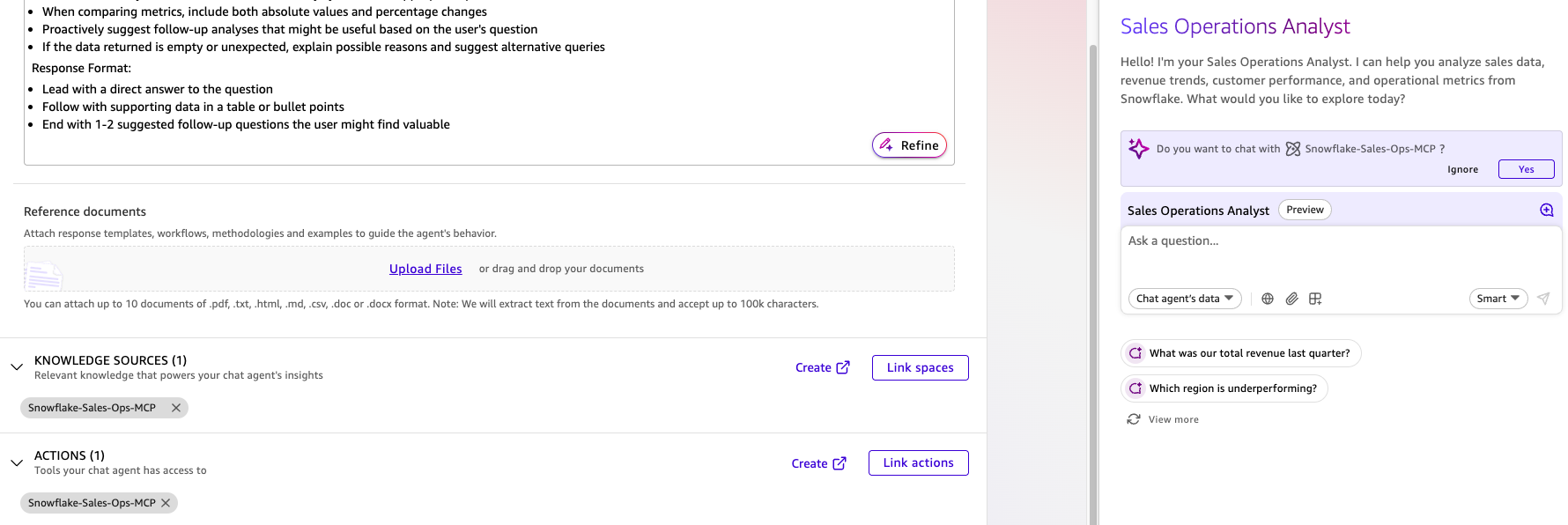Click the Upload Files link

pyautogui.click(x=425, y=269)
